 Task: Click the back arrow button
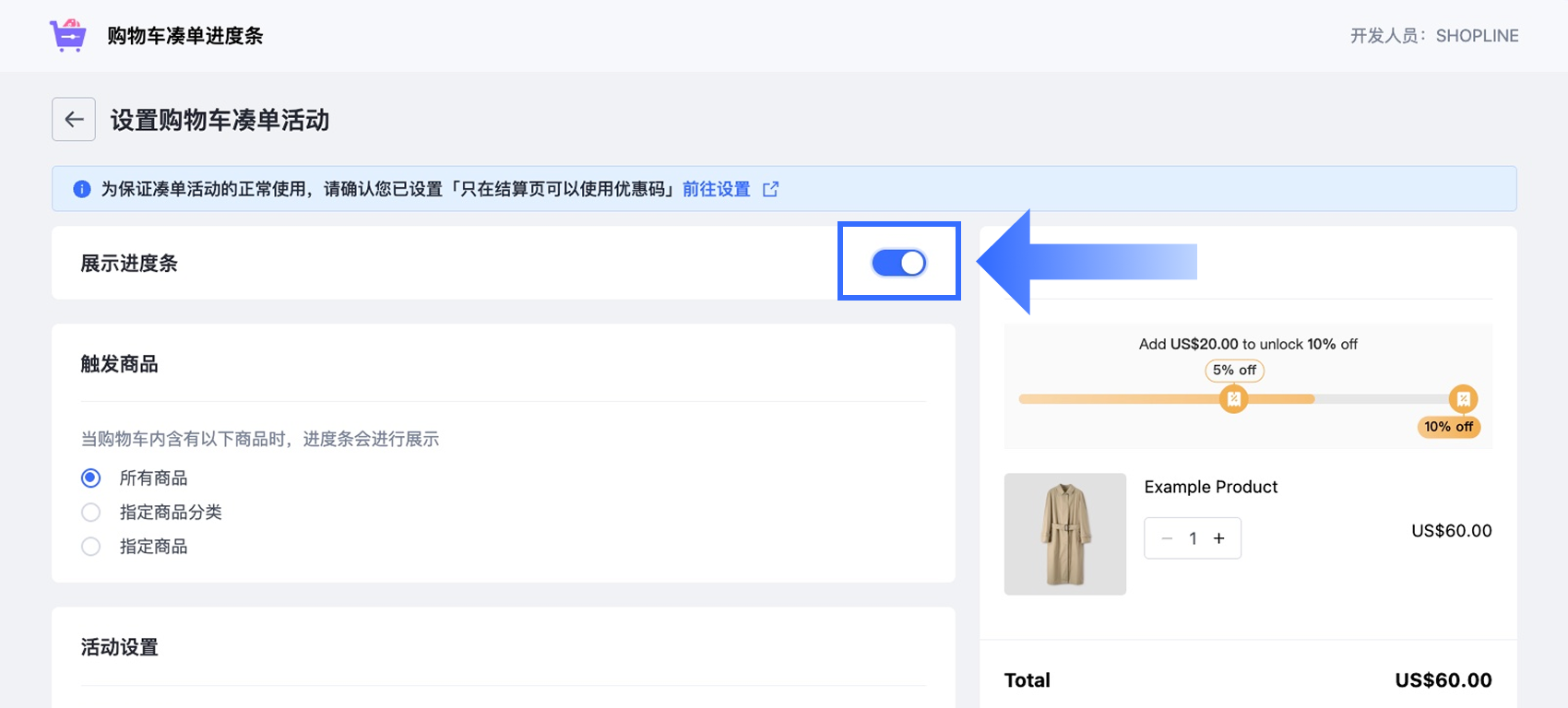click(x=74, y=120)
